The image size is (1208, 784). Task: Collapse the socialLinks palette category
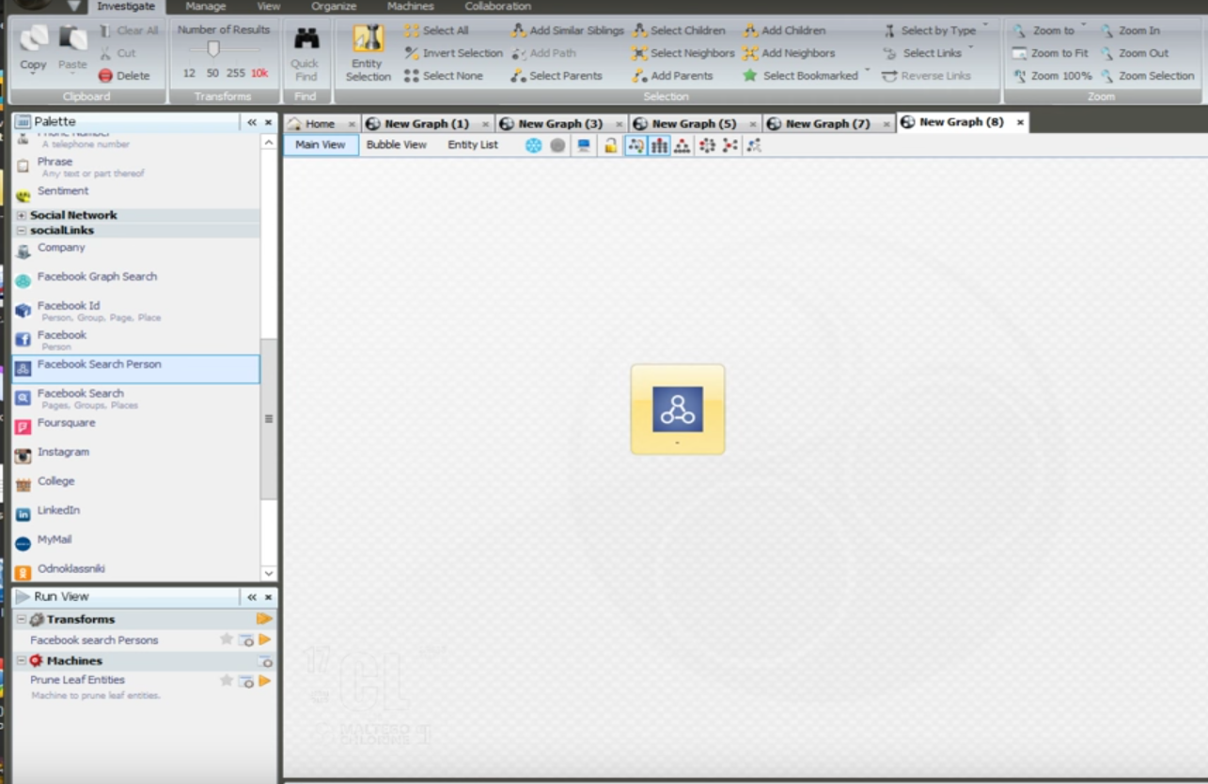pos(22,230)
